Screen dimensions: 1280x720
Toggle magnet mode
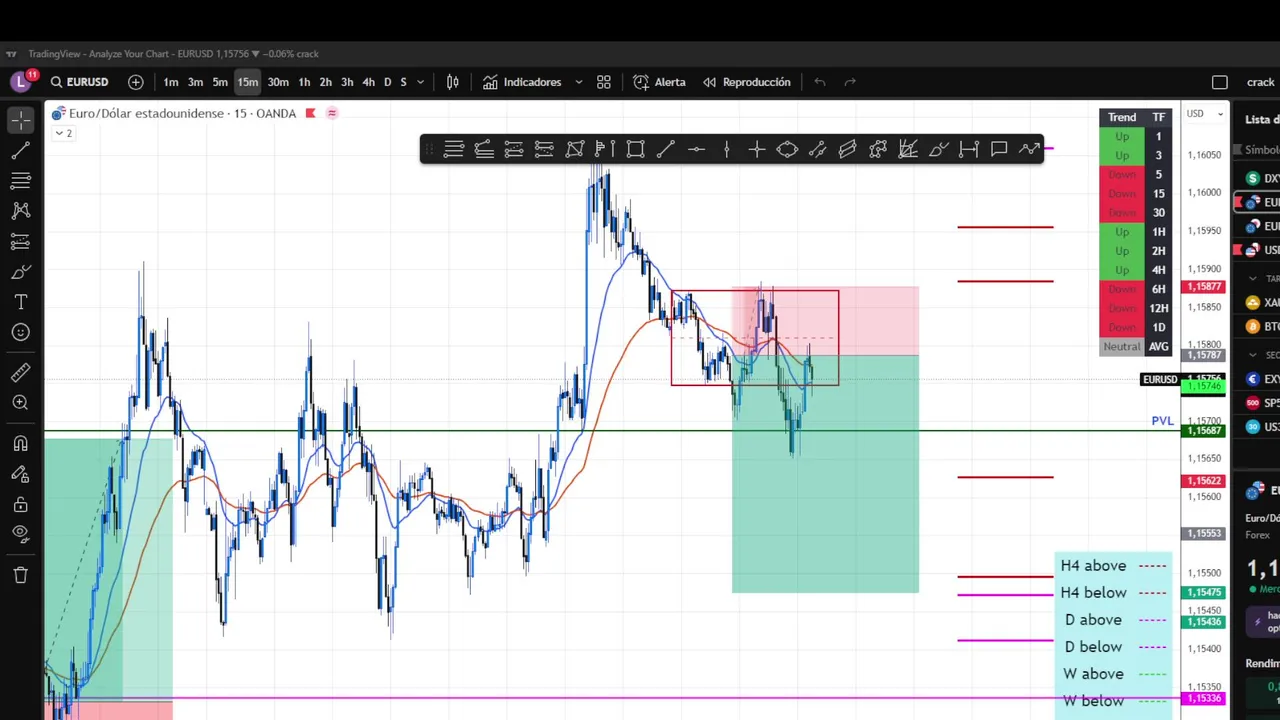coord(20,444)
